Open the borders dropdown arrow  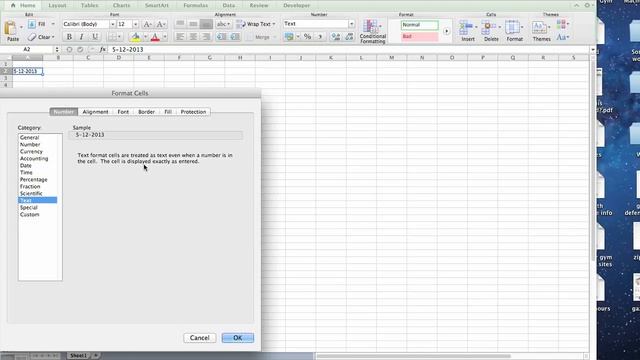[119, 37]
